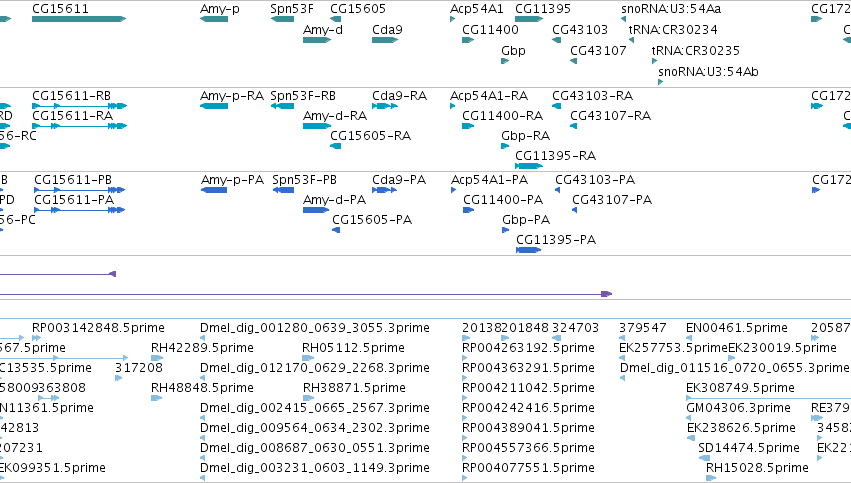This screenshot has height=483, width=851.
Task: Click the Cda9-RA transcript label
Action: pos(399,96)
